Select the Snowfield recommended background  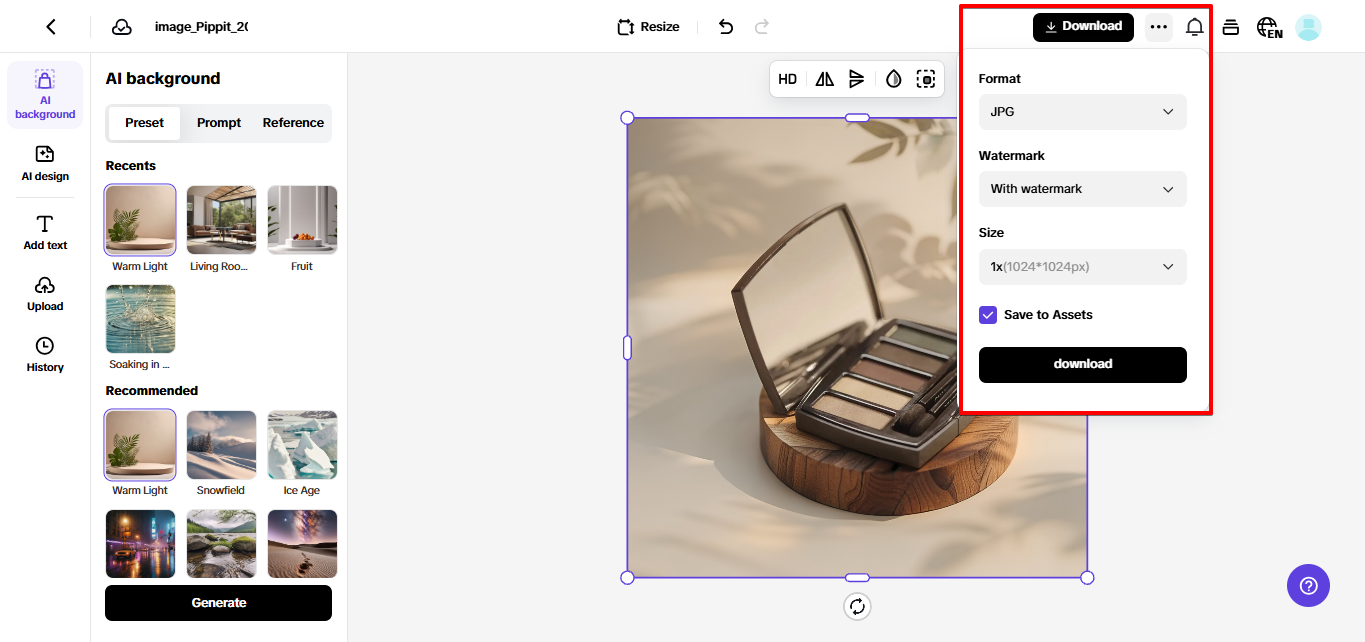[x=221, y=445]
